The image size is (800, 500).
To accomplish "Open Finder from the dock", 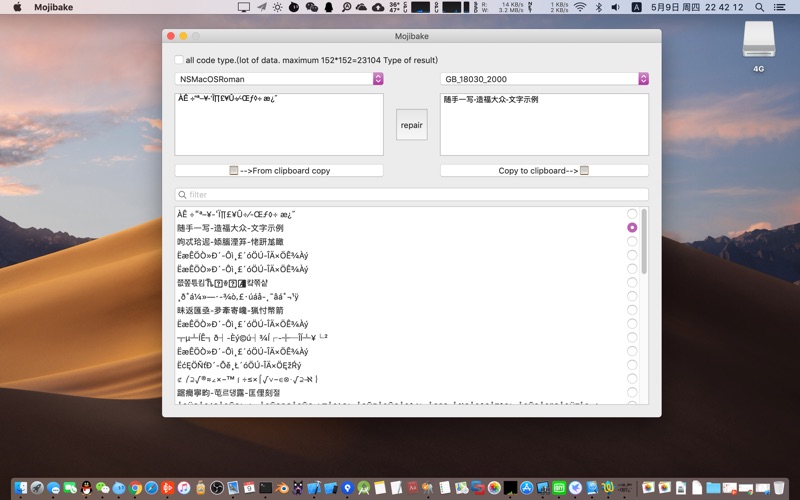I will pos(20,488).
